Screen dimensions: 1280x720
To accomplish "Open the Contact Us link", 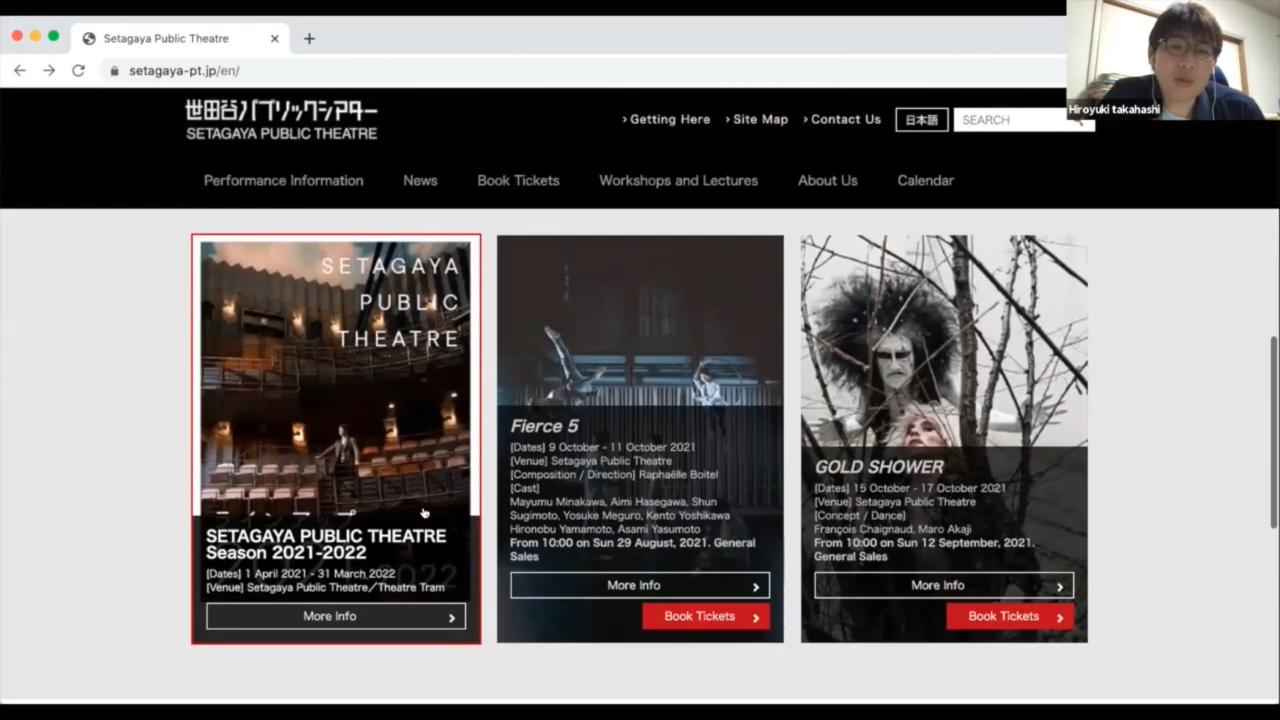I will 842,119.
